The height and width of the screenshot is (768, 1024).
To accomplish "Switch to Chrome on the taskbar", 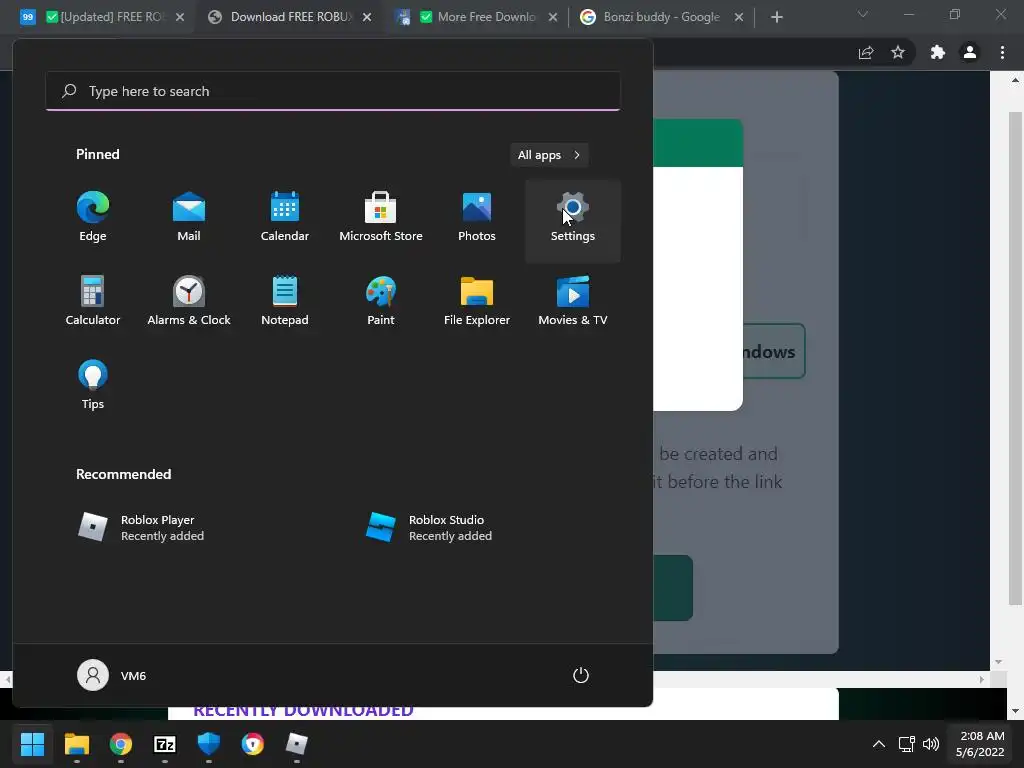I will [121, 744].
